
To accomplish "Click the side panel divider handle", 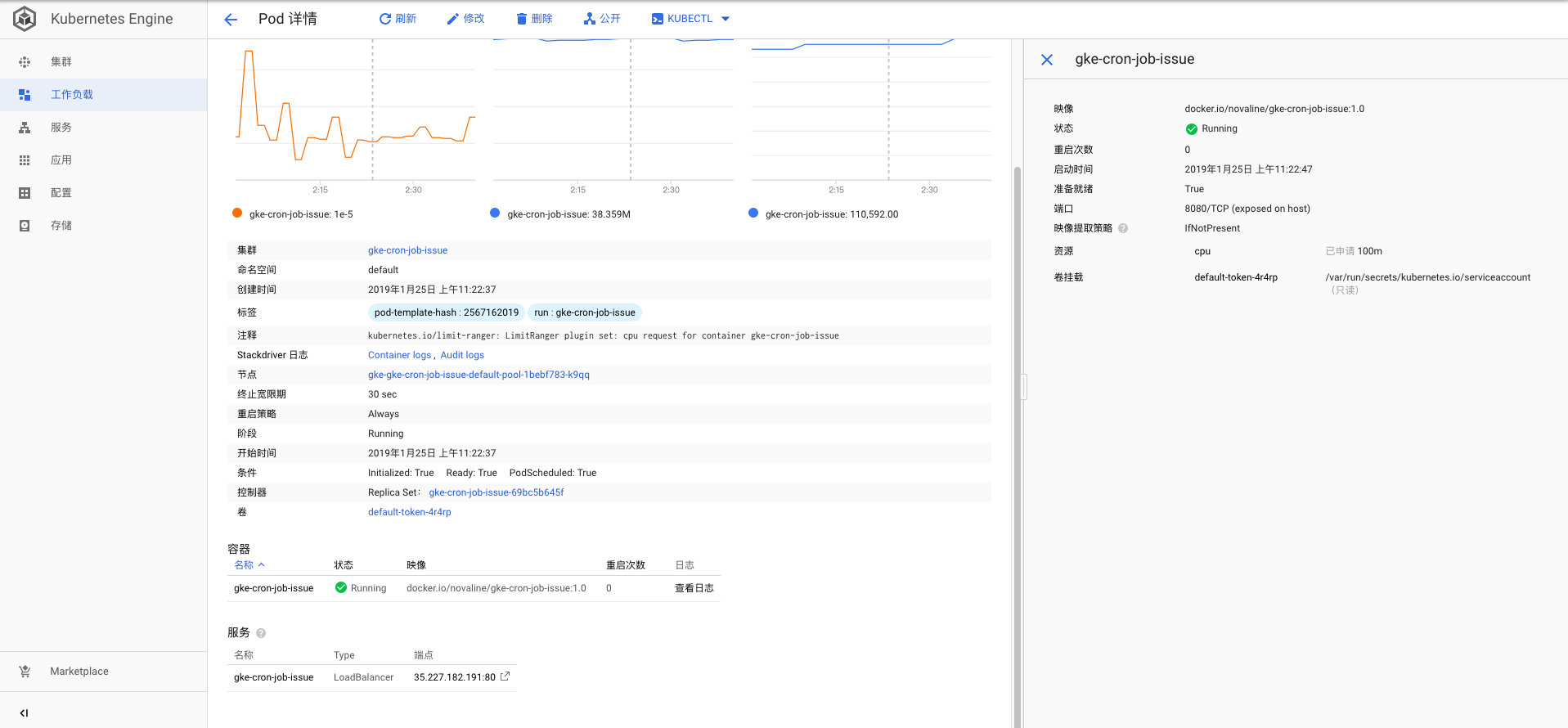I will coord(1023,386).
